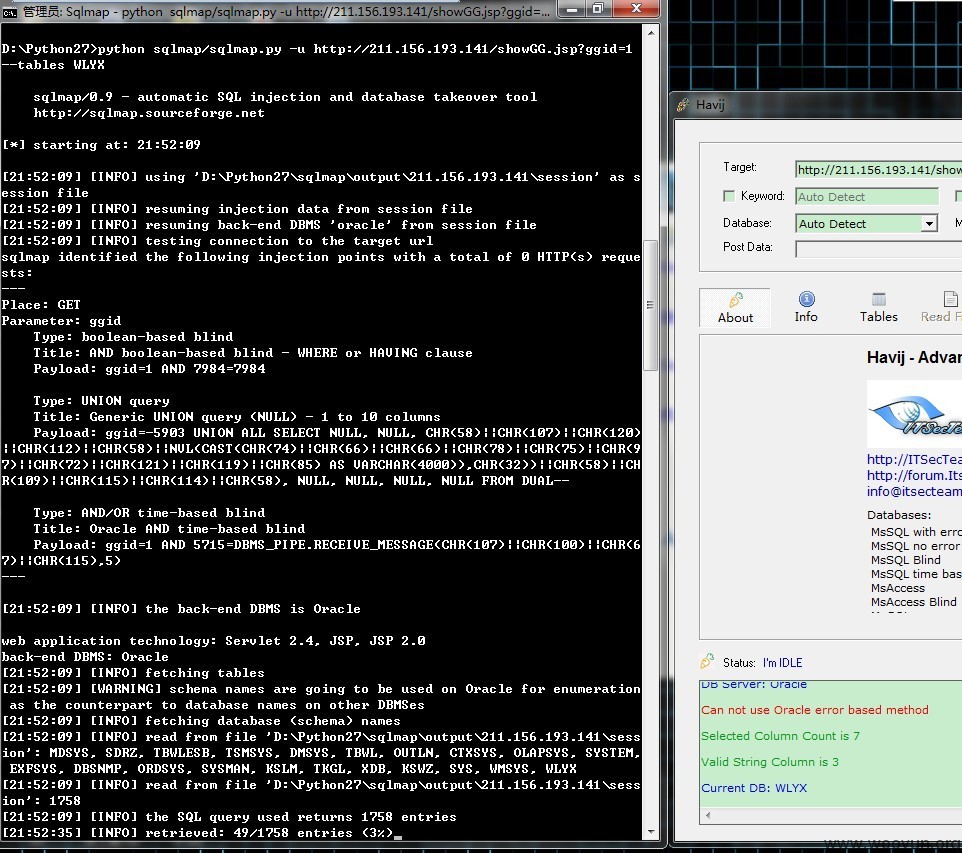Open the About tab in Havij

[x=735, y=308]
